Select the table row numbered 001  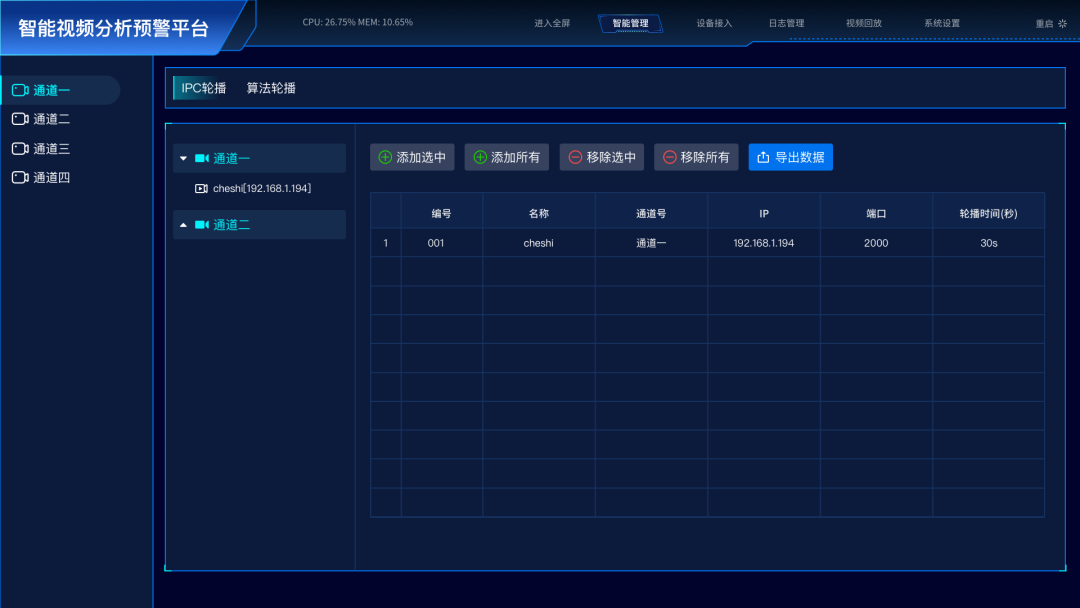click(x=706, y=243)
